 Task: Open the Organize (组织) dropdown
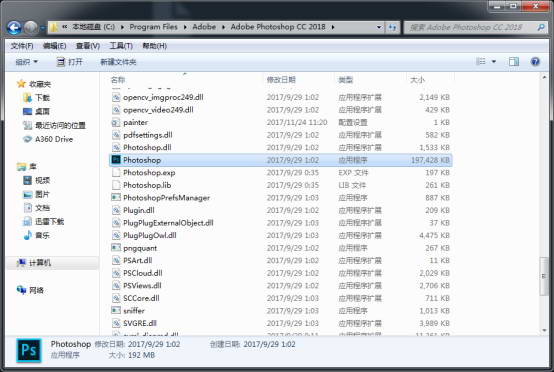(26, 62)
